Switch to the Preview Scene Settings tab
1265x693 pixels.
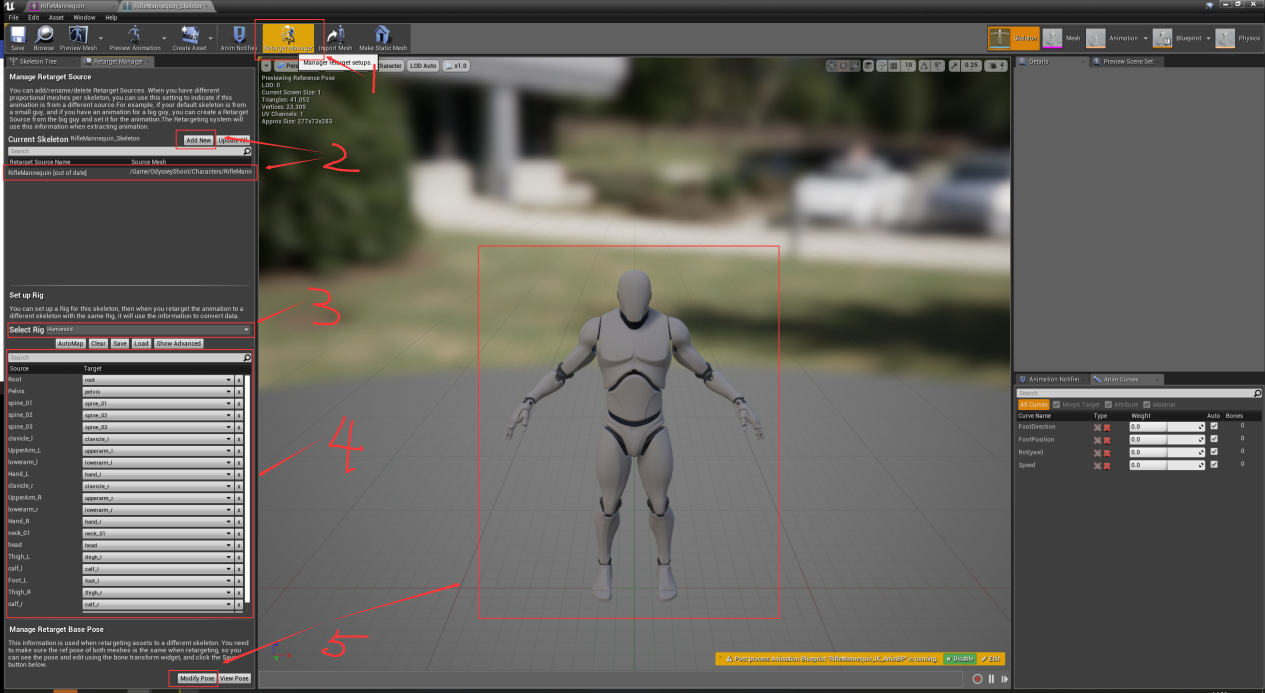(x=1128, y=62)
